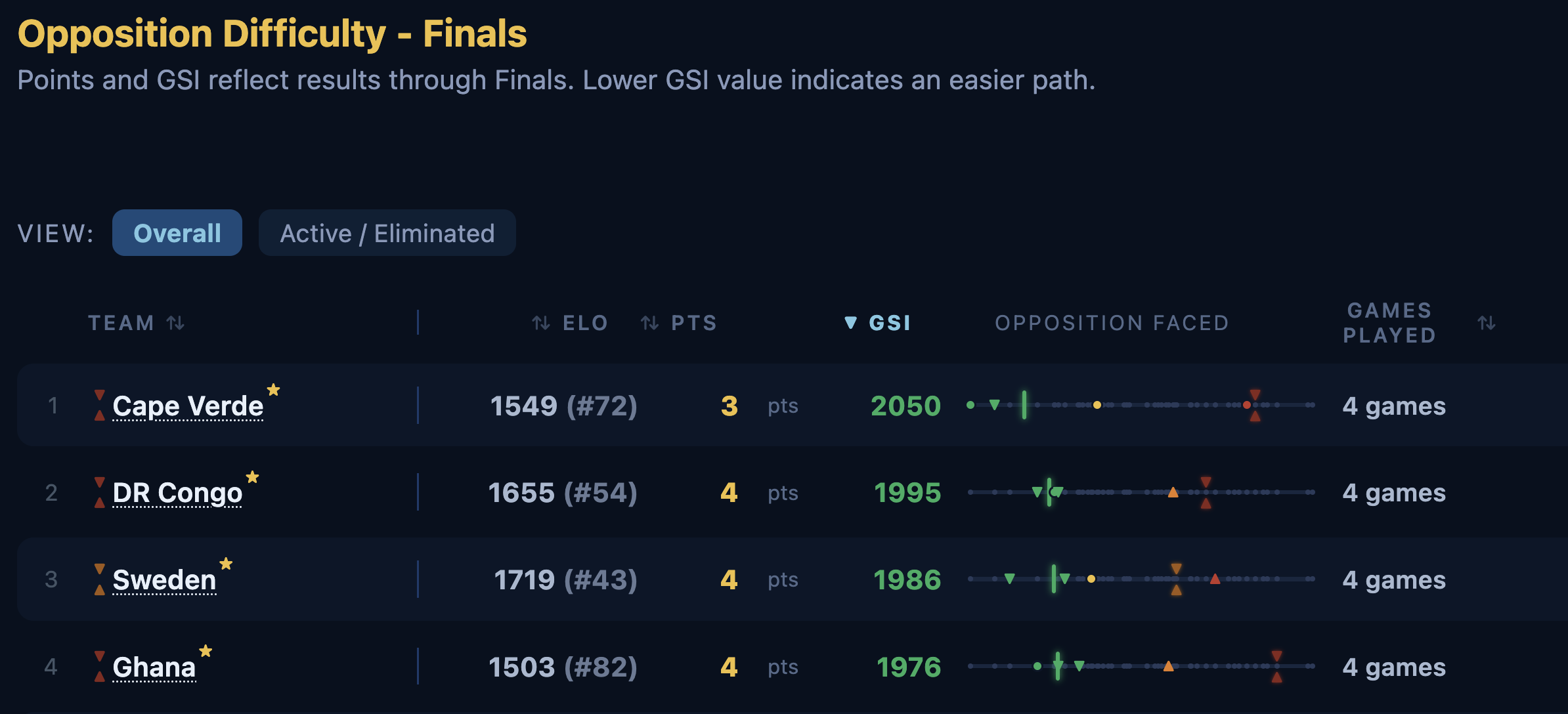Open Cape Verde team link

coord(188,406)
